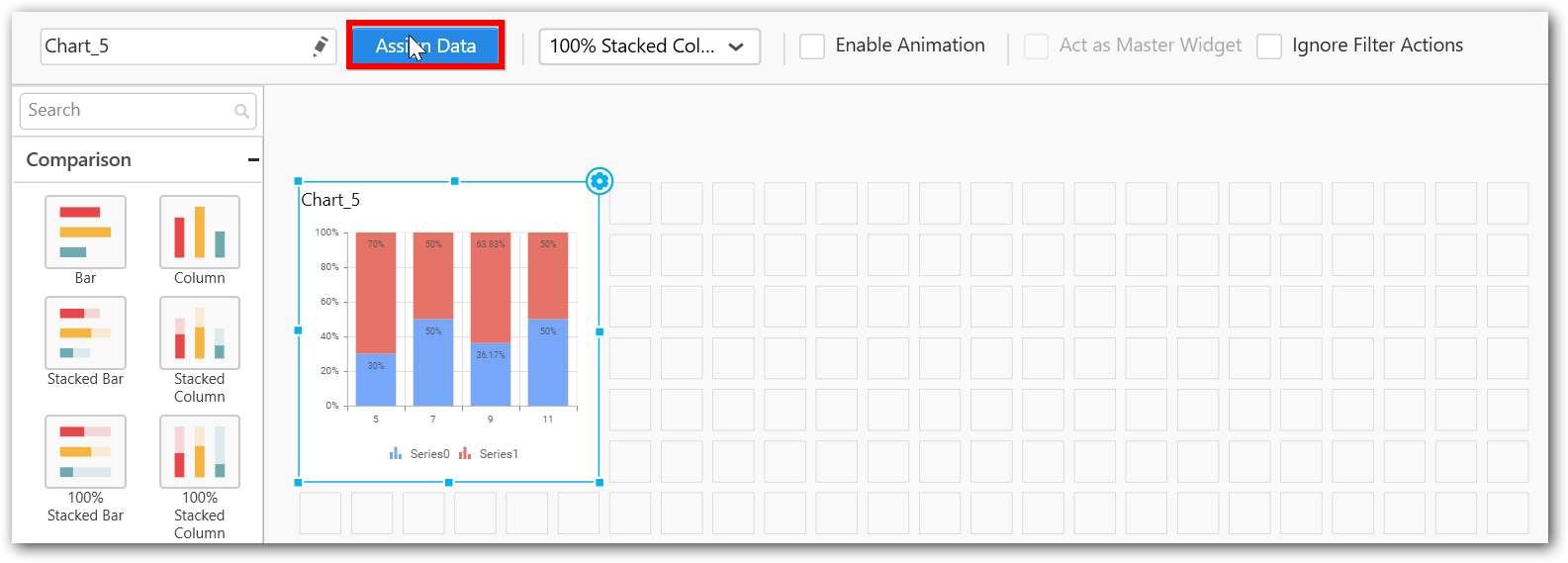This screenshot has width=1568, height=563.
Task: Select the Bar chart icon
Action: (85, 232)
